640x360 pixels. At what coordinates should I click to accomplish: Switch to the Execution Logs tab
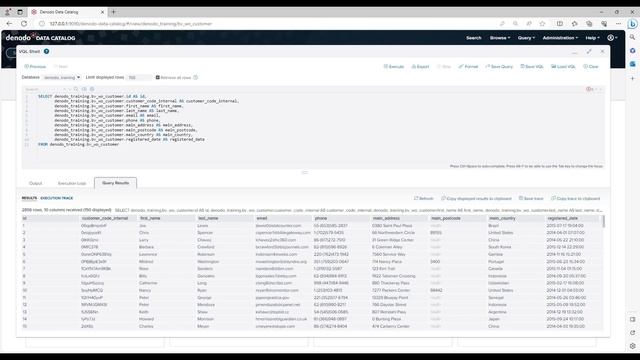[x=72, y=183]
